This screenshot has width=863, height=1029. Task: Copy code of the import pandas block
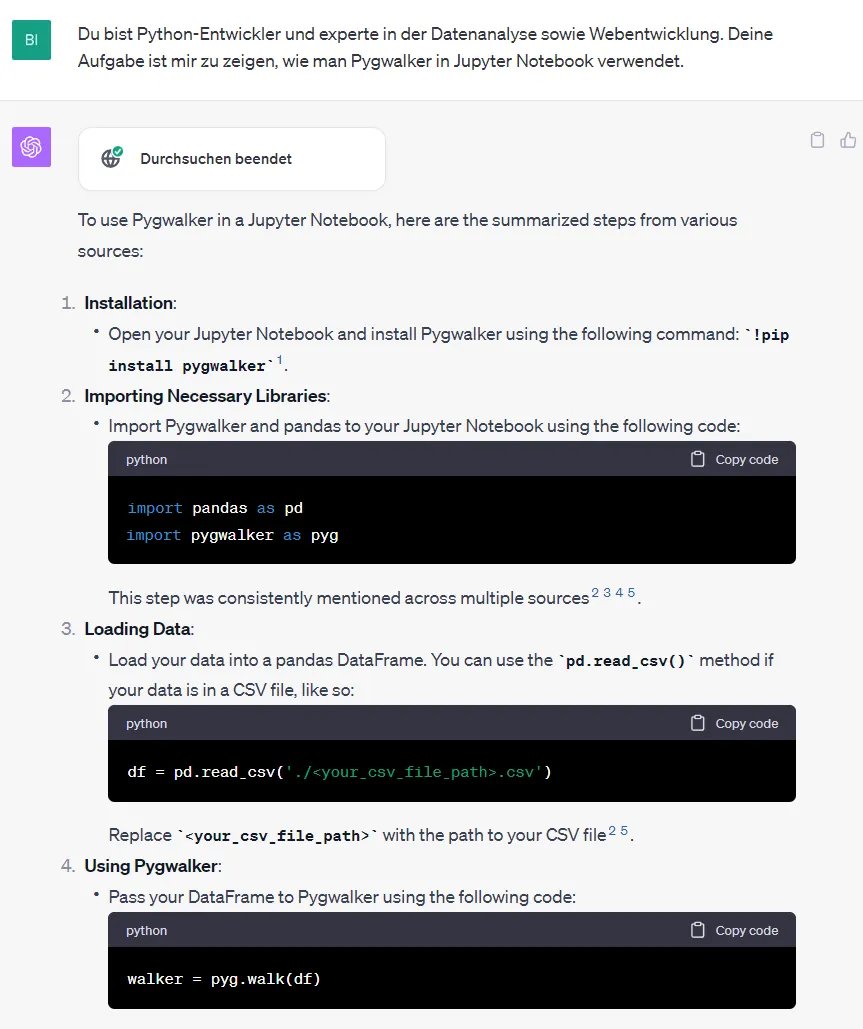click(734, 459)
